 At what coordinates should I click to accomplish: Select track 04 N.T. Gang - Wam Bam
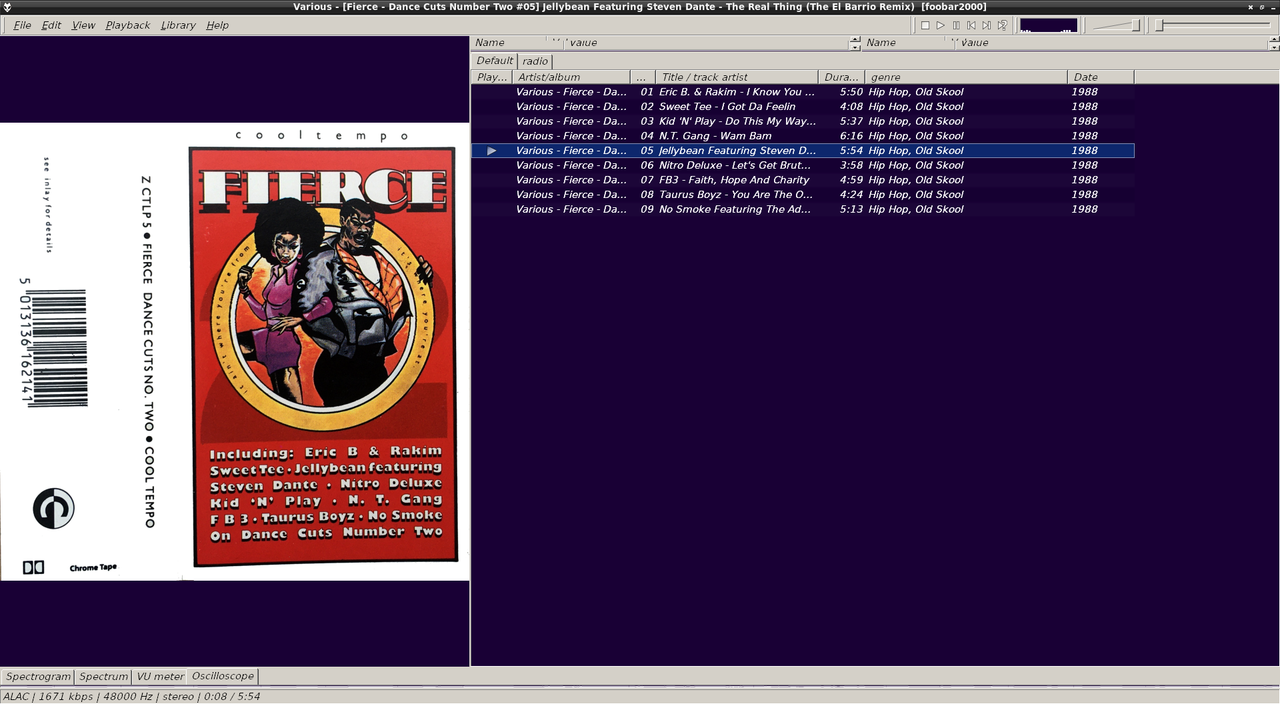tap(802, 136)
